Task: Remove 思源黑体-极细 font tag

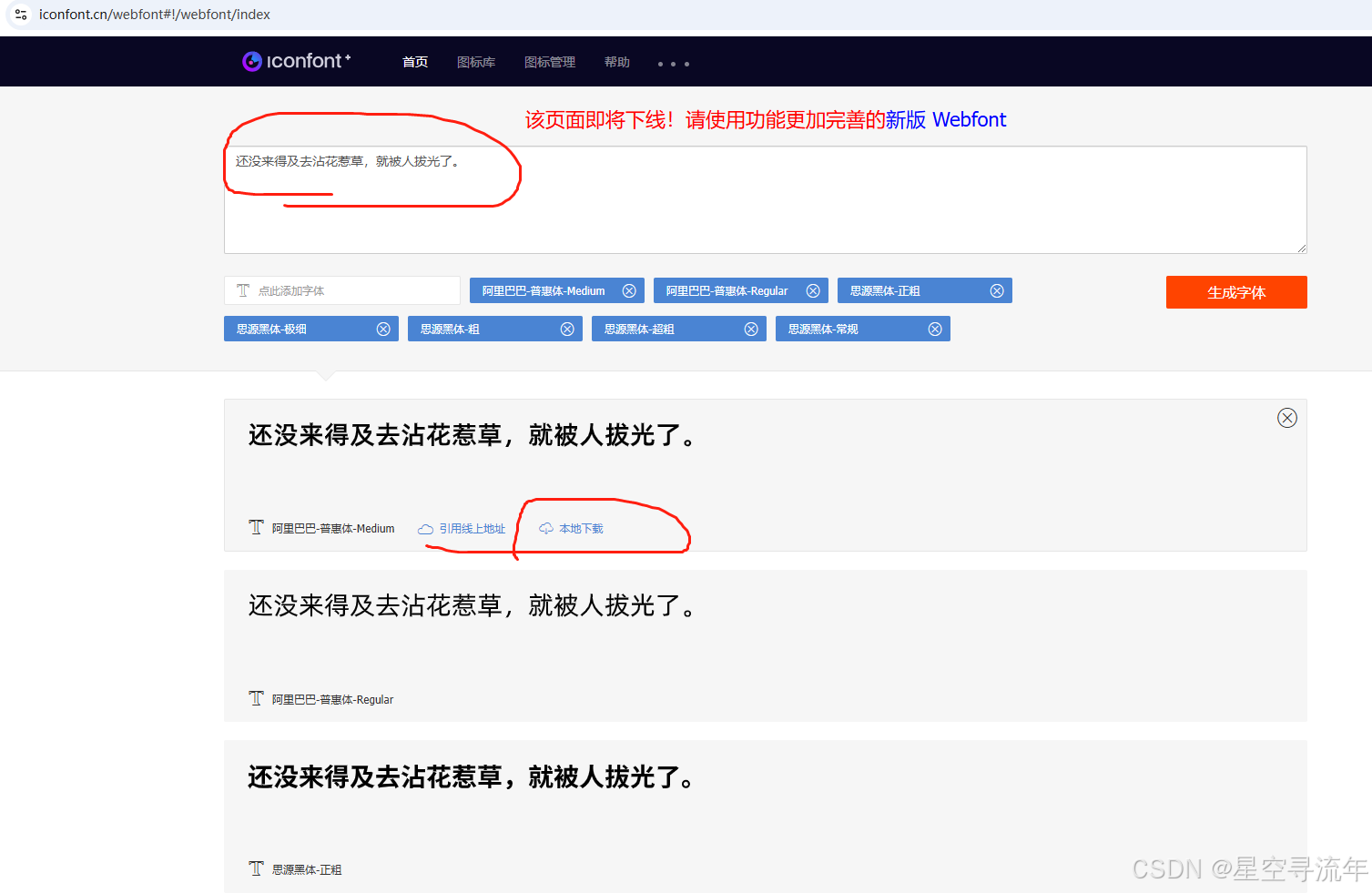Action: coord(383,329)
